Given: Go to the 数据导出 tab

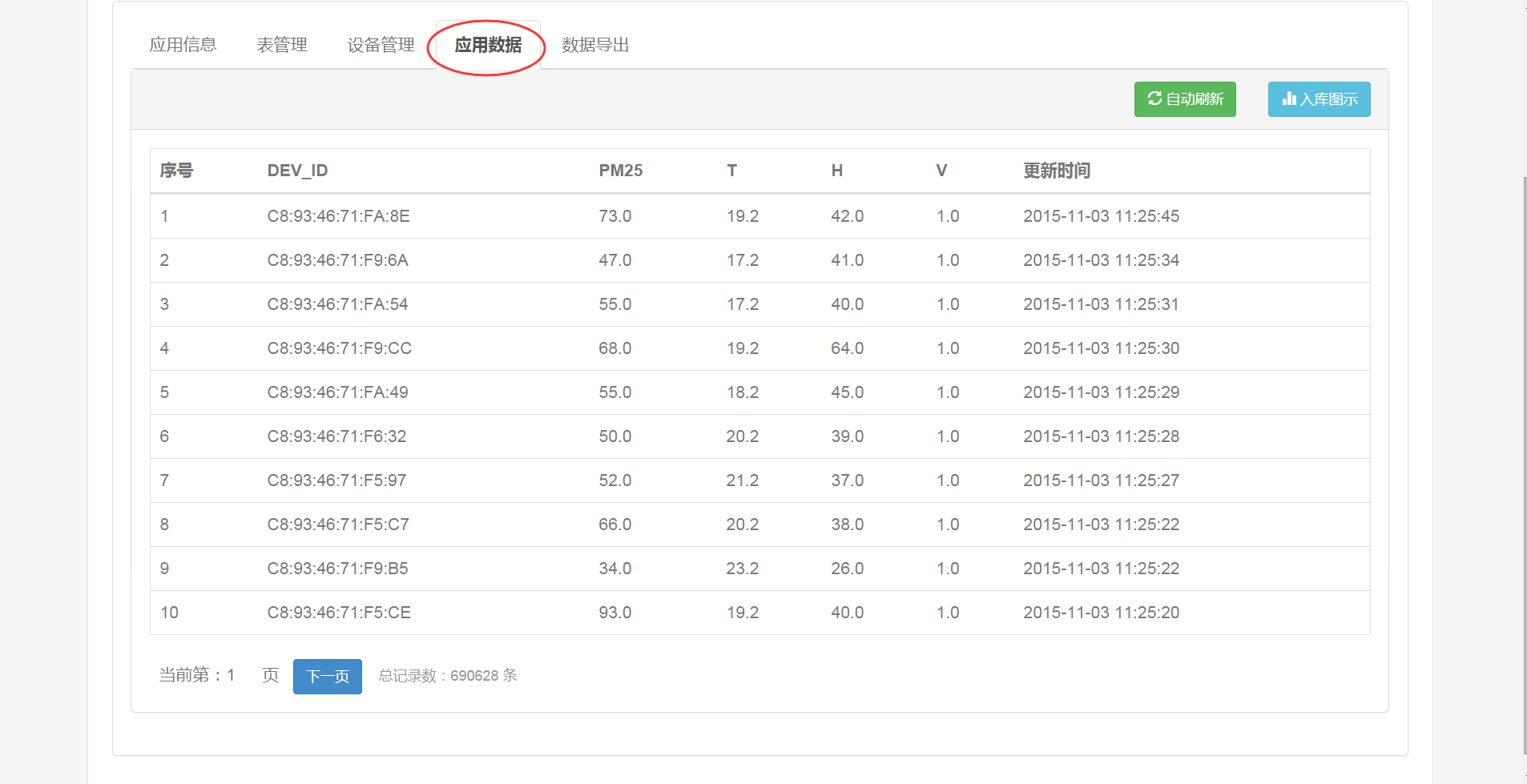Looking at the screenshot, I should (595, 45).
